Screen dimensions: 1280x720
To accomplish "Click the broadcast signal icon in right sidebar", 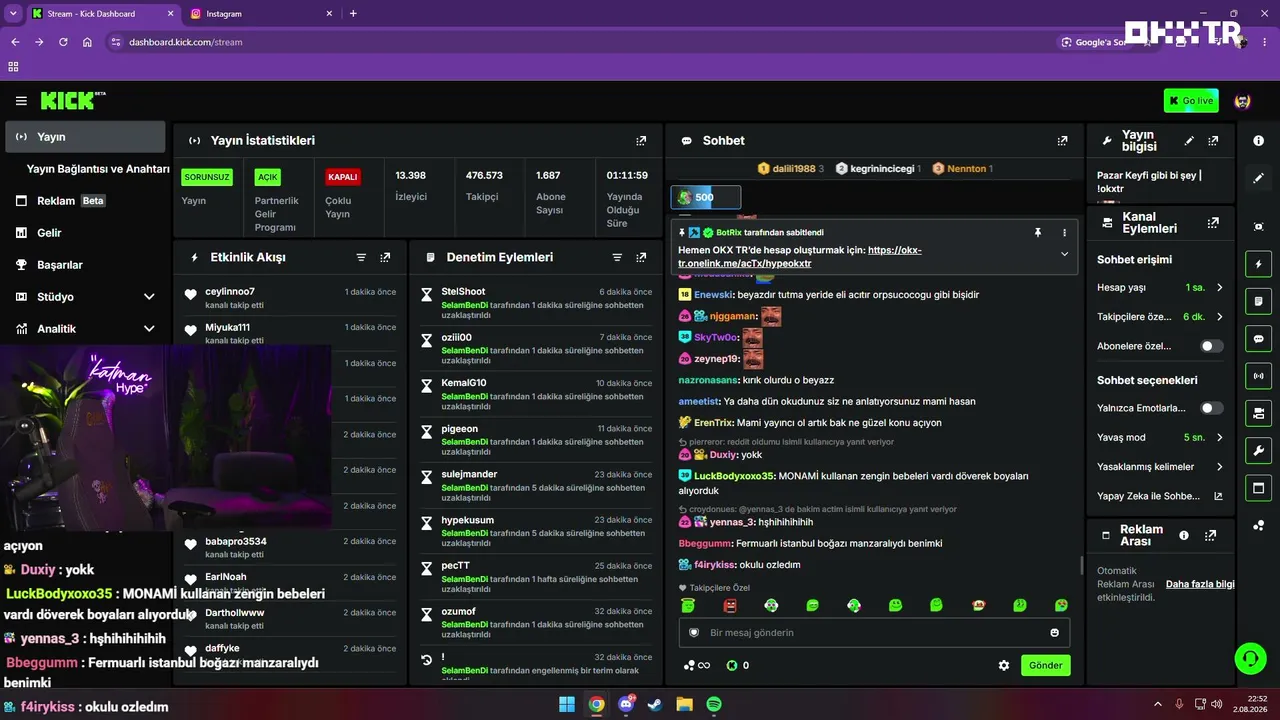I will (x=1258, y=376).
